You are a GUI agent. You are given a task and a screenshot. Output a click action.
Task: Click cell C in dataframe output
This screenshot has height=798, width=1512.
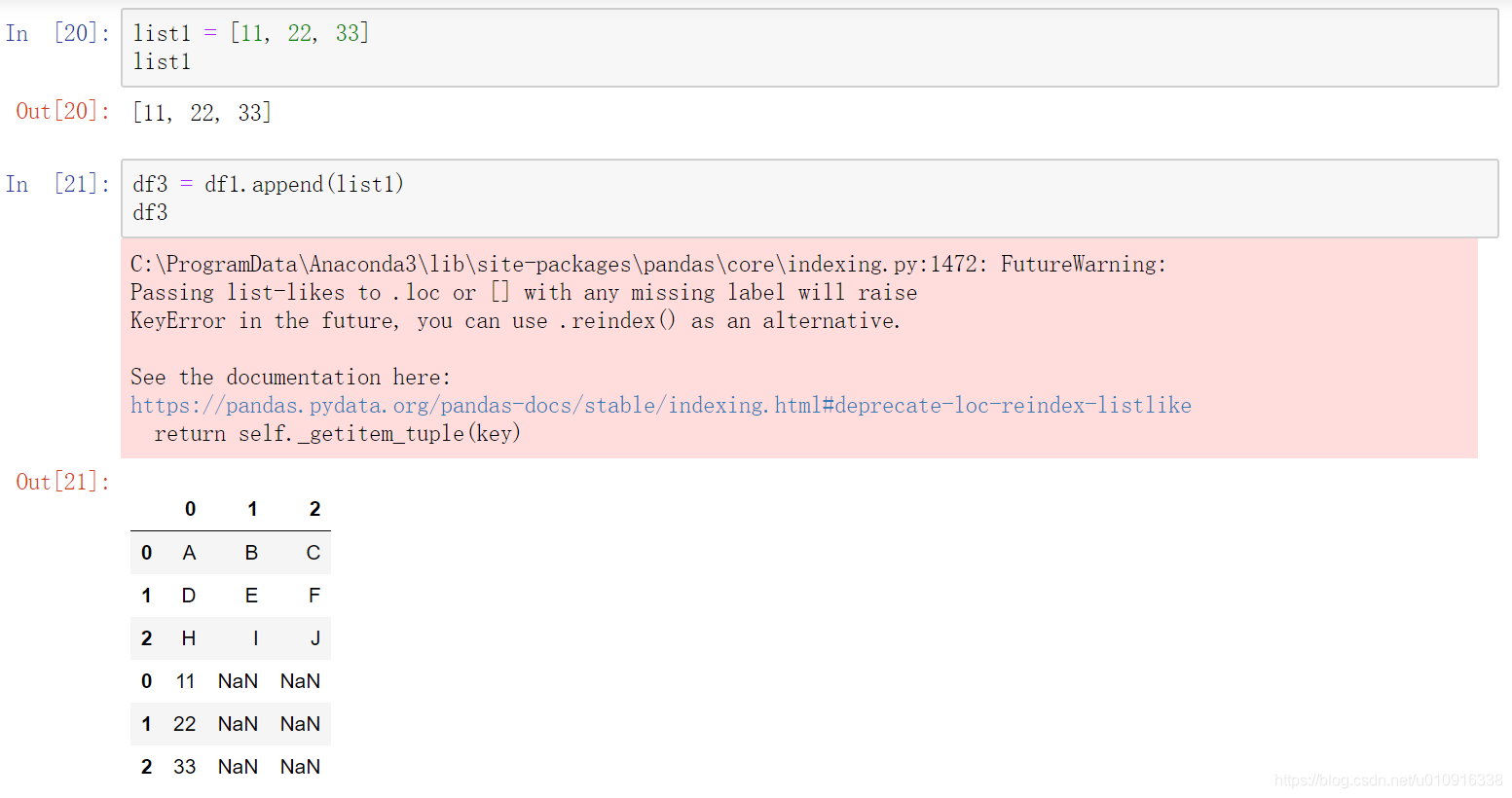(313, 553)
